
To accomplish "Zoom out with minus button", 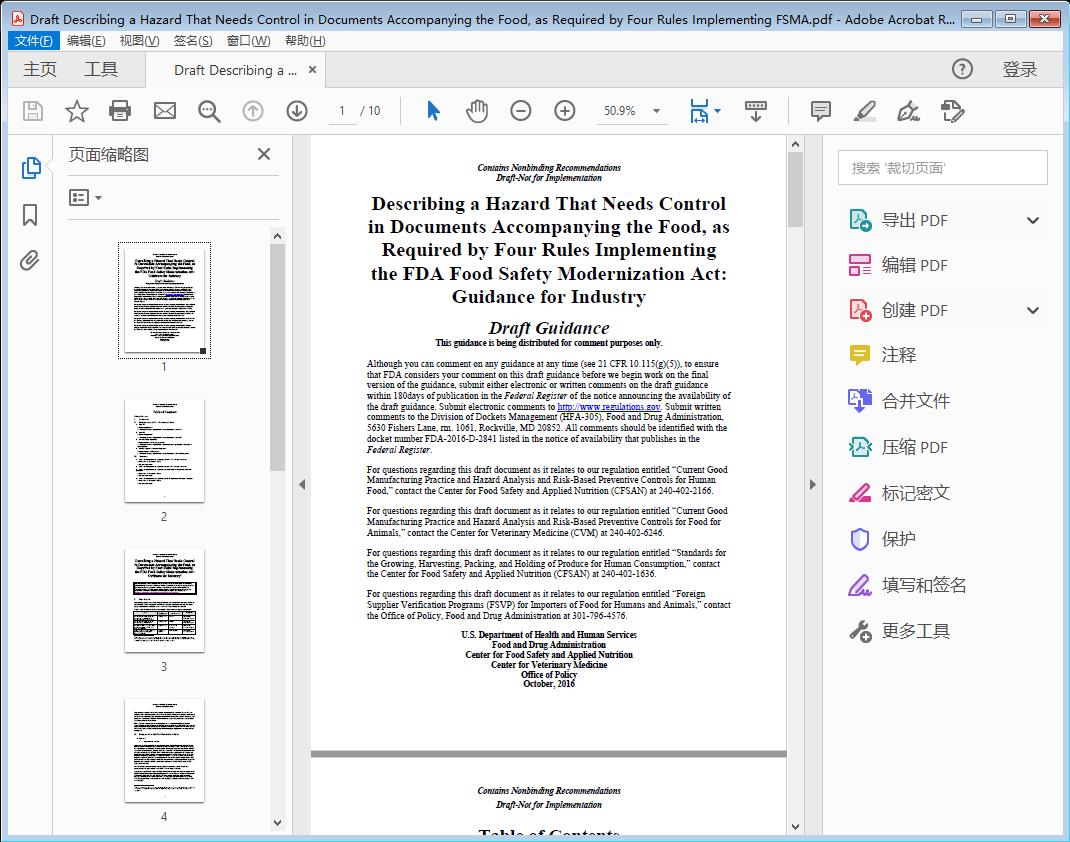I will click(521, 111).
